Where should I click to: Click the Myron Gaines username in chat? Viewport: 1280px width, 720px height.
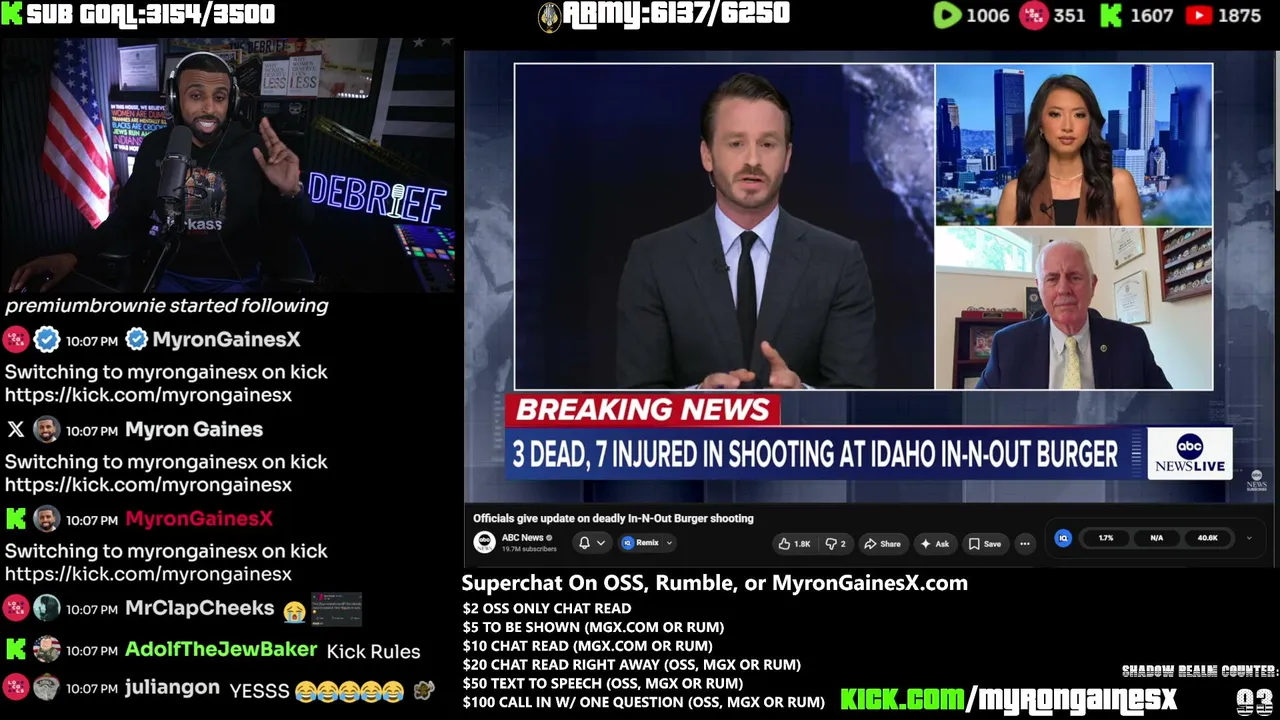pos(194,430)
